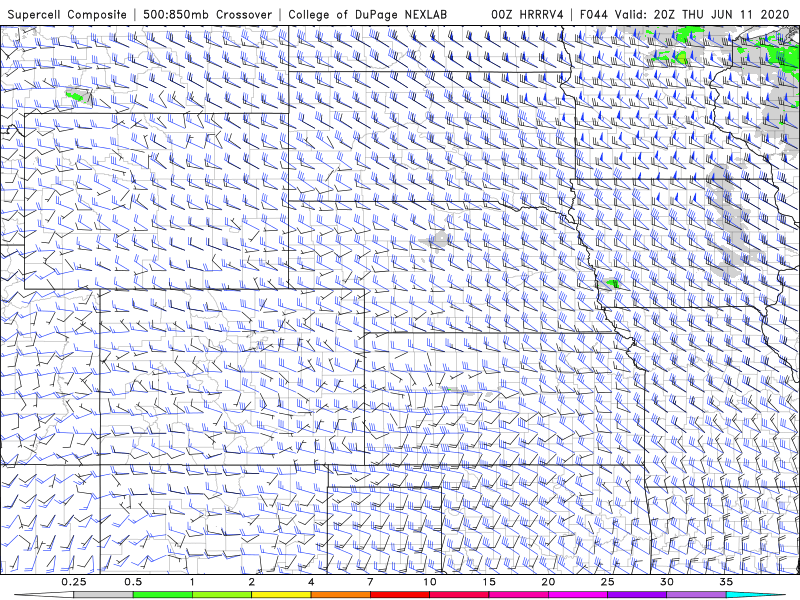Click the legend value '1'
Image resolution: width=800 pixels, height=600 pixels.
coord(192,582)
